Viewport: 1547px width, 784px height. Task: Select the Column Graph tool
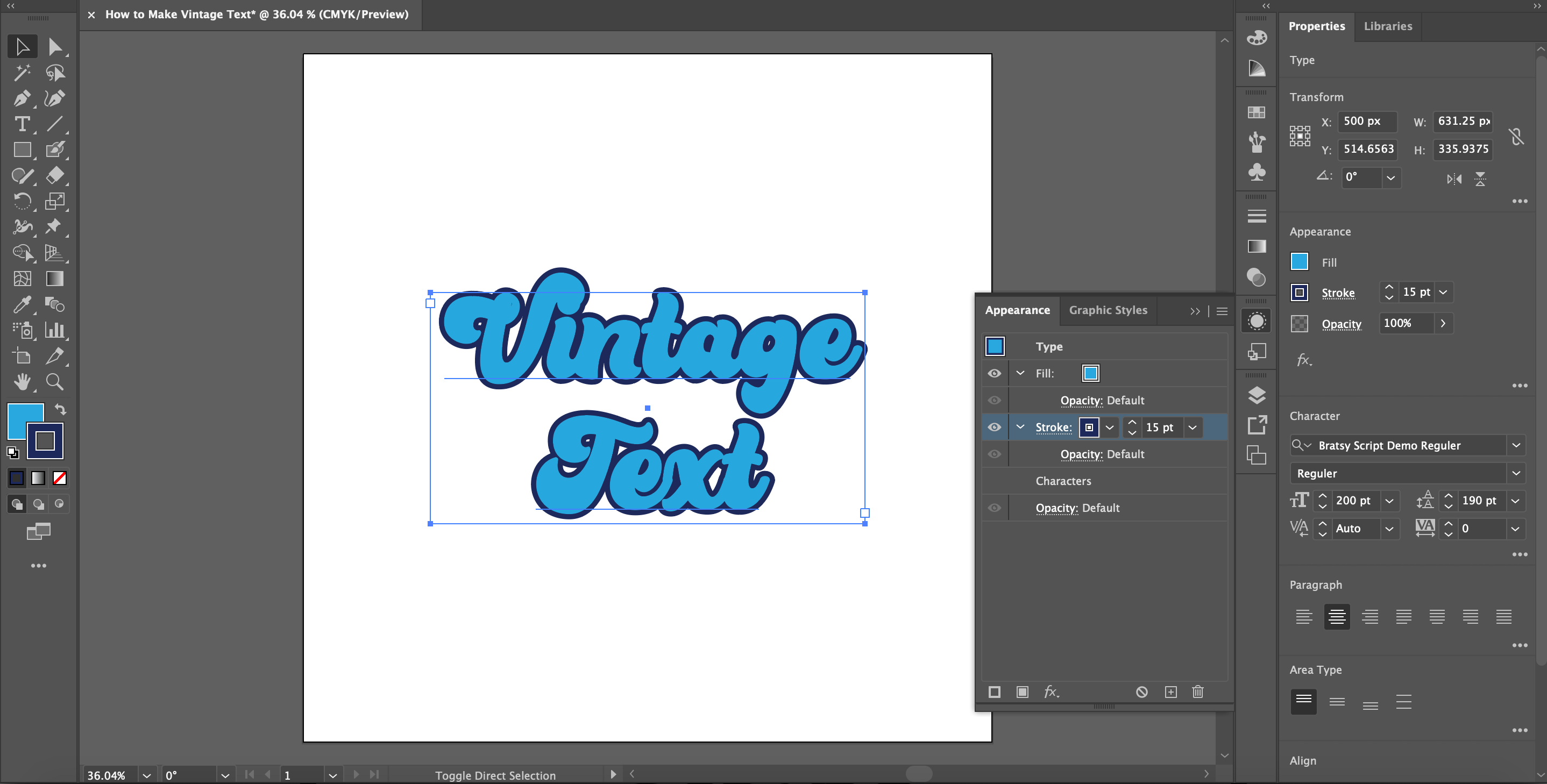pyautogui.click(x=55, y=330)
